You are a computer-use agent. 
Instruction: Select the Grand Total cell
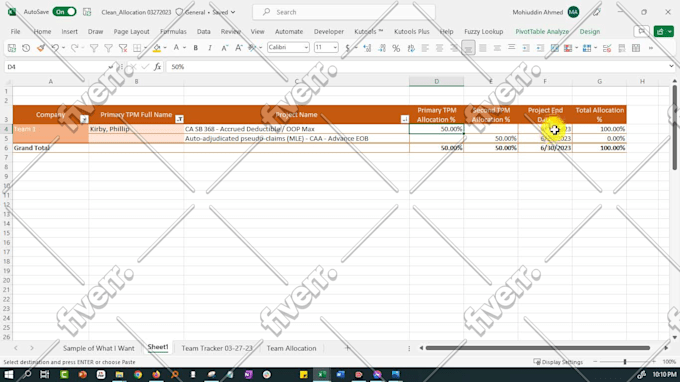coord(51,148)
